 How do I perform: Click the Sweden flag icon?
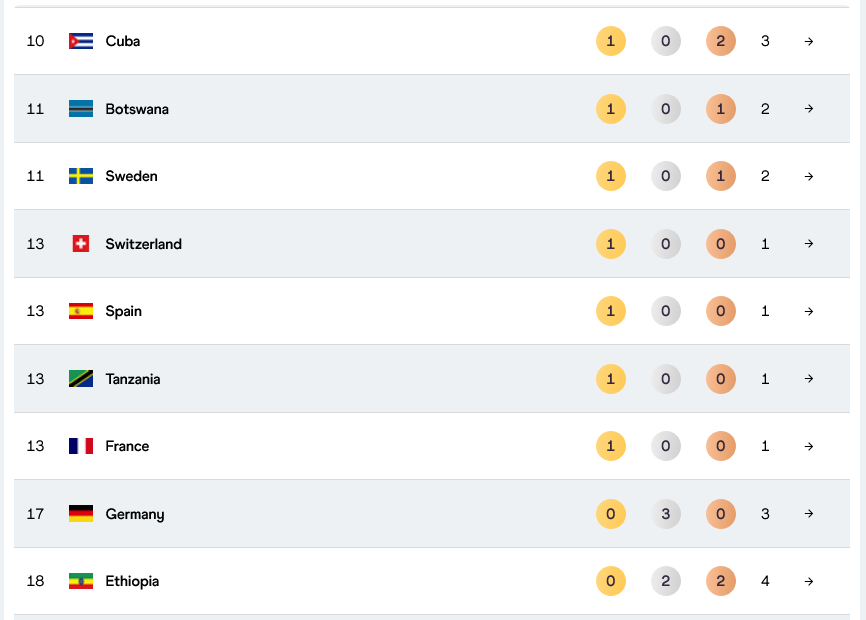click(x=81, y=176)
